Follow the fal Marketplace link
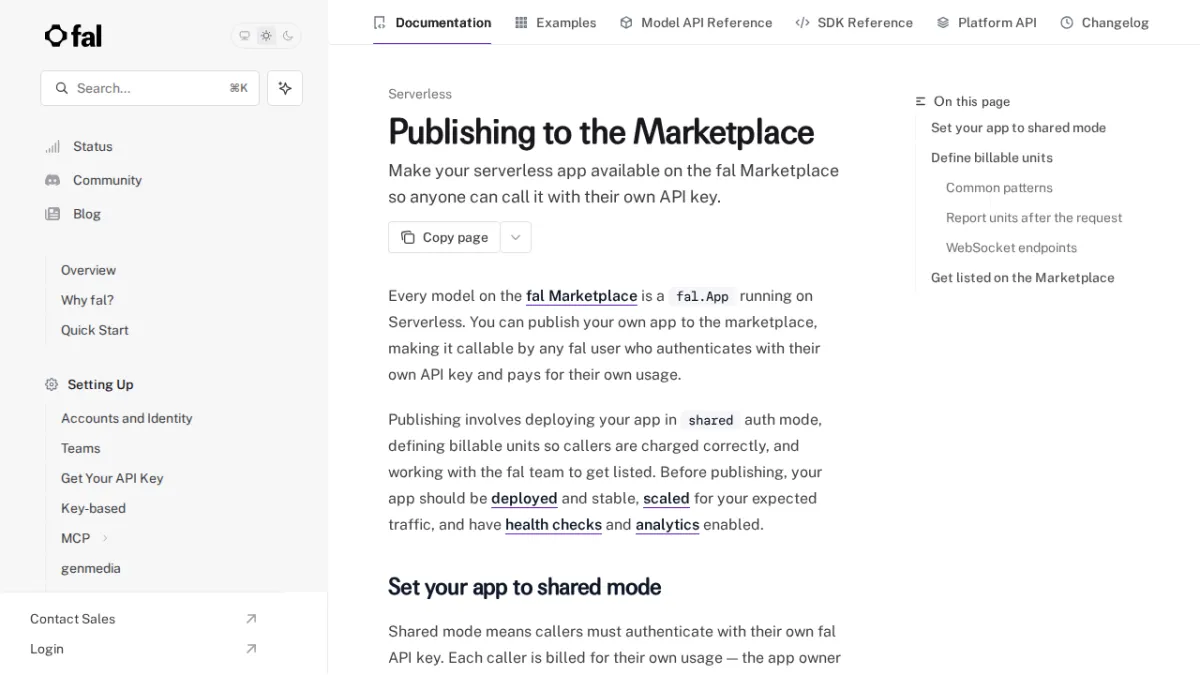The width and height of the screenshot is (1200, 675). [581, 296]
